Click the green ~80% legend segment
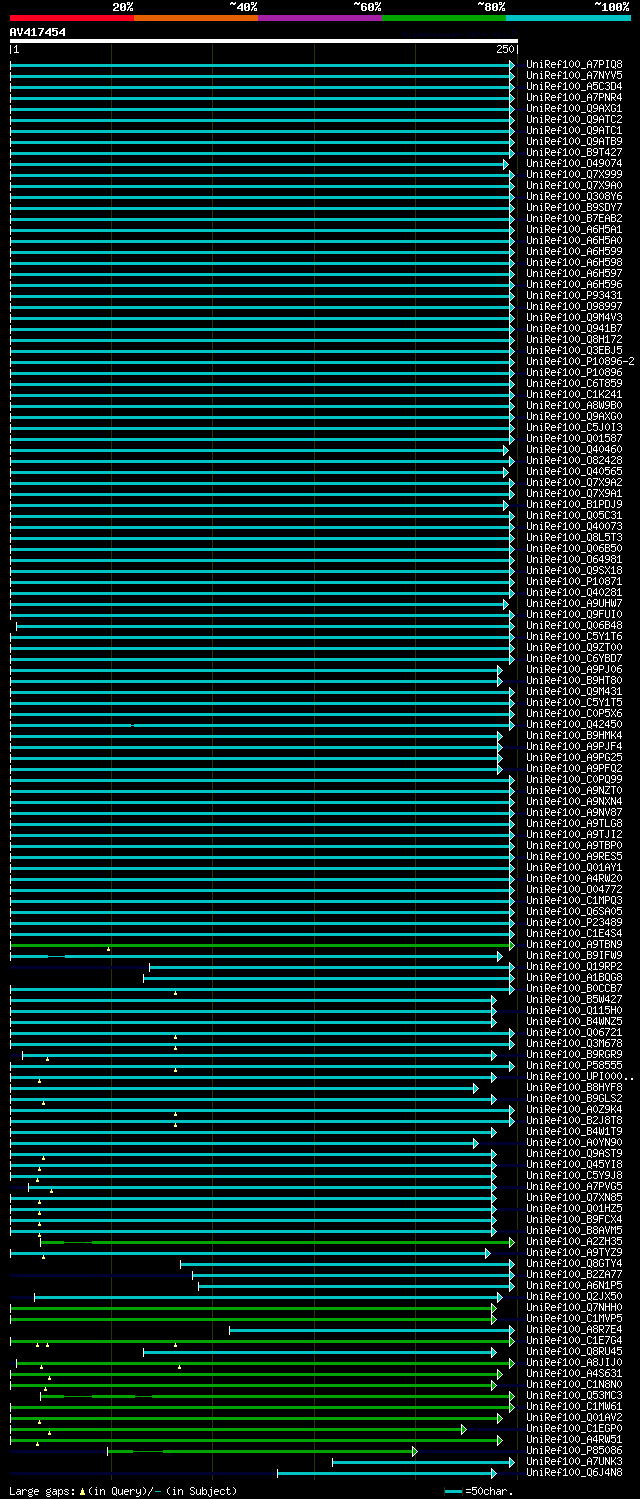This screenshot has height=1499, width=640. [x=444, y=17]
